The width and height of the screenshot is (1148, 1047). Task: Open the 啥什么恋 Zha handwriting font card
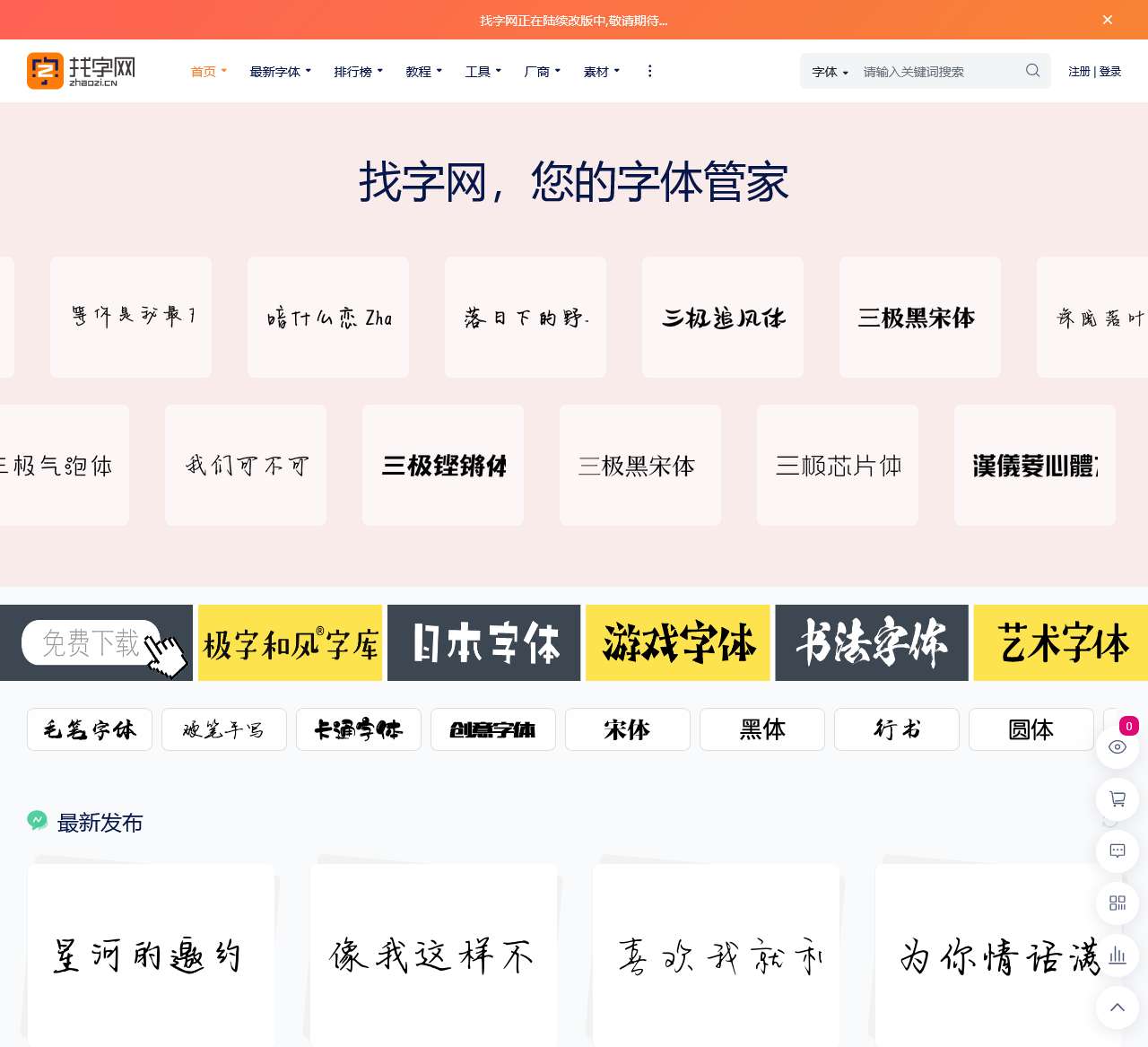tap(328, 318)
